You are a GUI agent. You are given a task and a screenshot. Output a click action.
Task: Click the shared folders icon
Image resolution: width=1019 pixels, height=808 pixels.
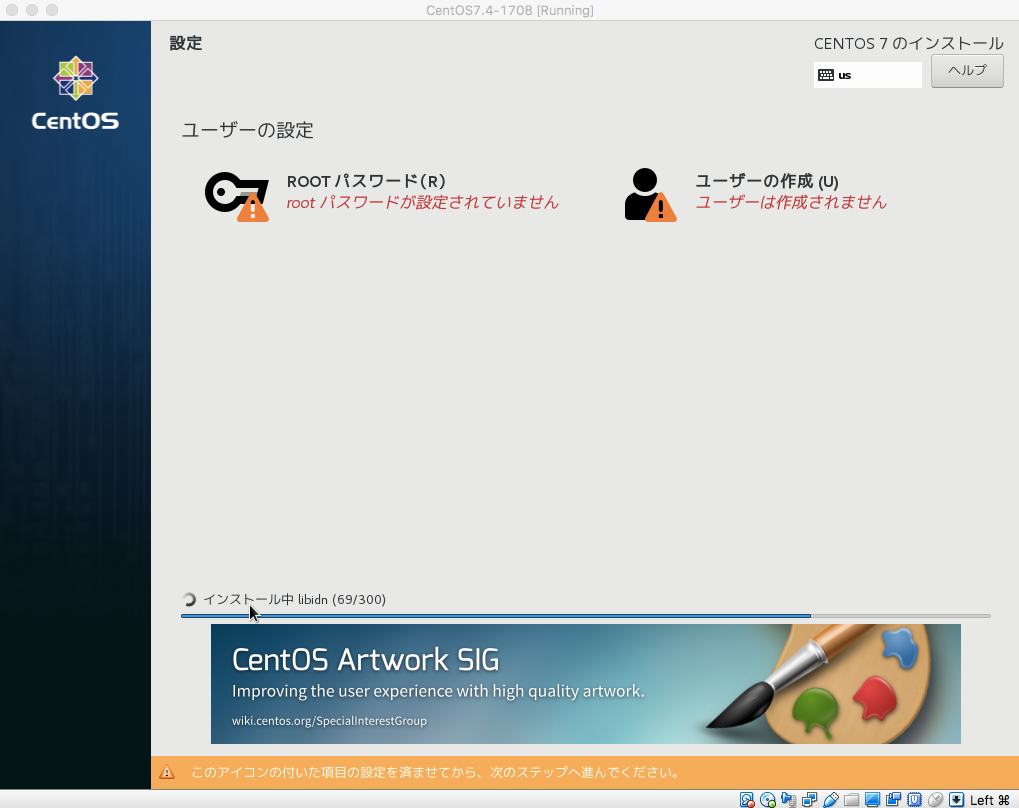point(852,800)
